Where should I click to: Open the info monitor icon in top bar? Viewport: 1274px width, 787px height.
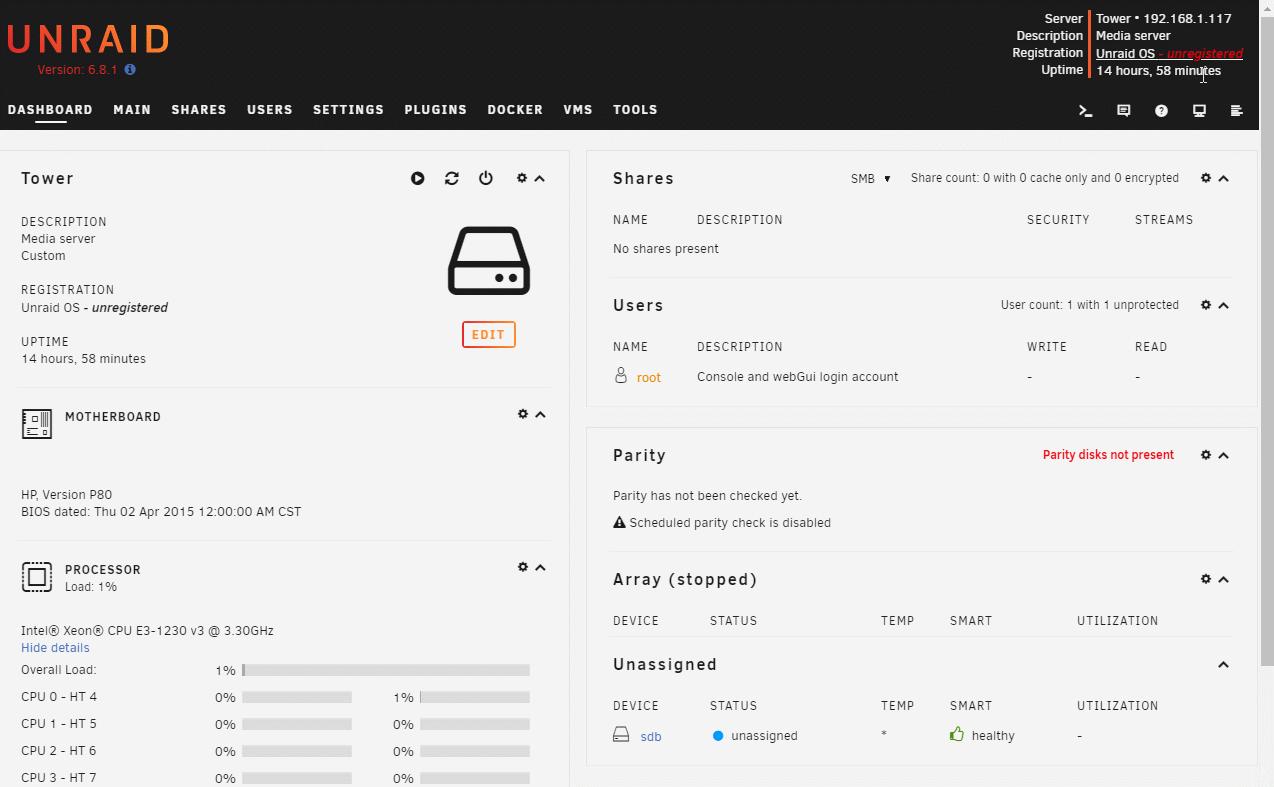pyautogui.click(x=1199, y=111)
